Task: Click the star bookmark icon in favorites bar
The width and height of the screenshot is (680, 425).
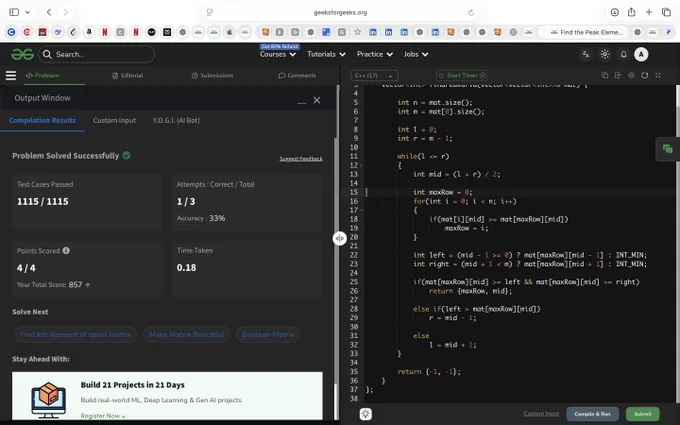Action: click(357, 32)
